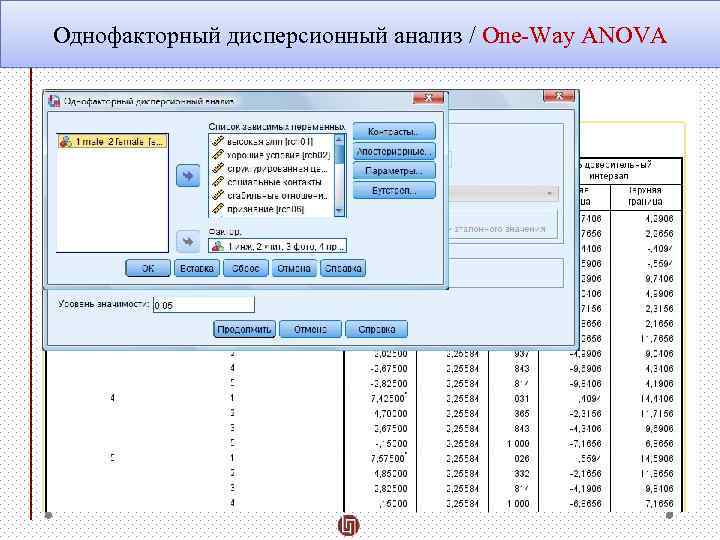The height and width of the screenshot is (540, 720).
Task: Click the upper bound value 6,8656
Action: [659, 444]
